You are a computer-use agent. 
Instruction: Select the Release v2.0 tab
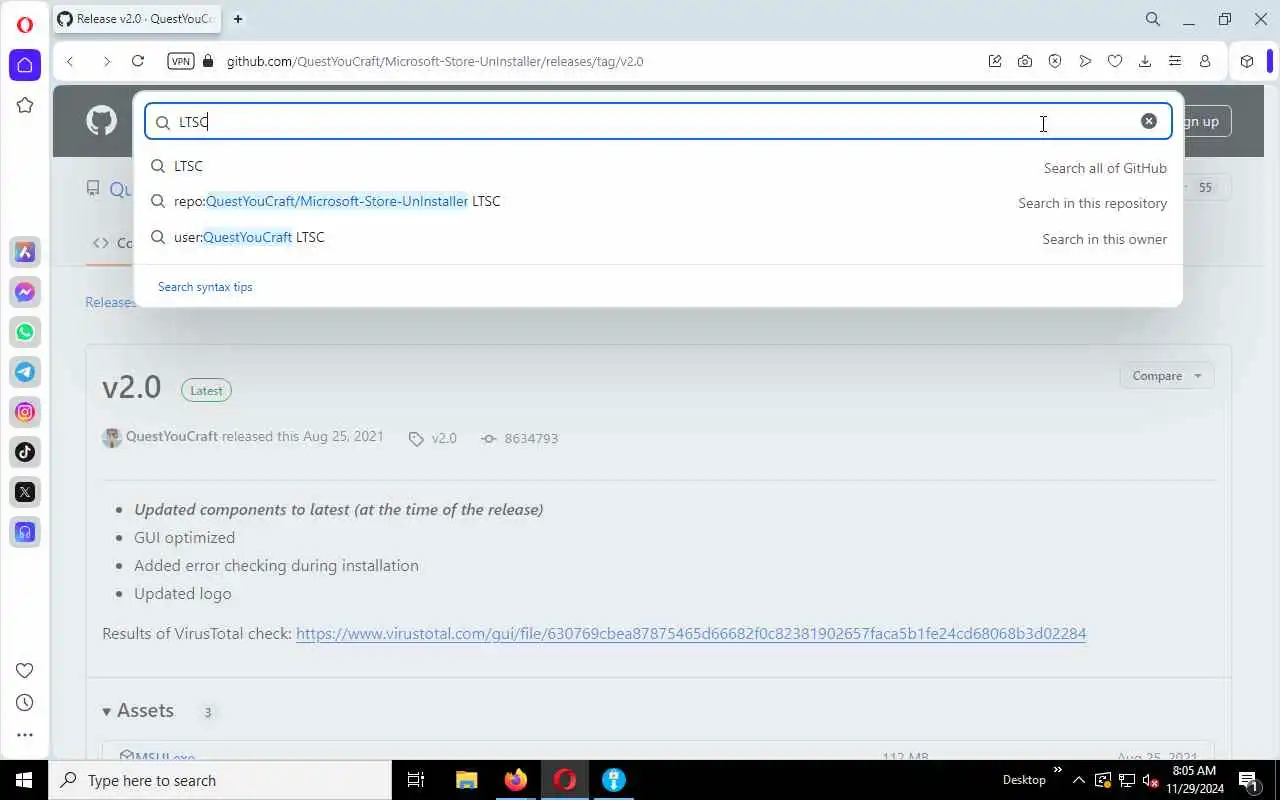(x=138, y=19)
